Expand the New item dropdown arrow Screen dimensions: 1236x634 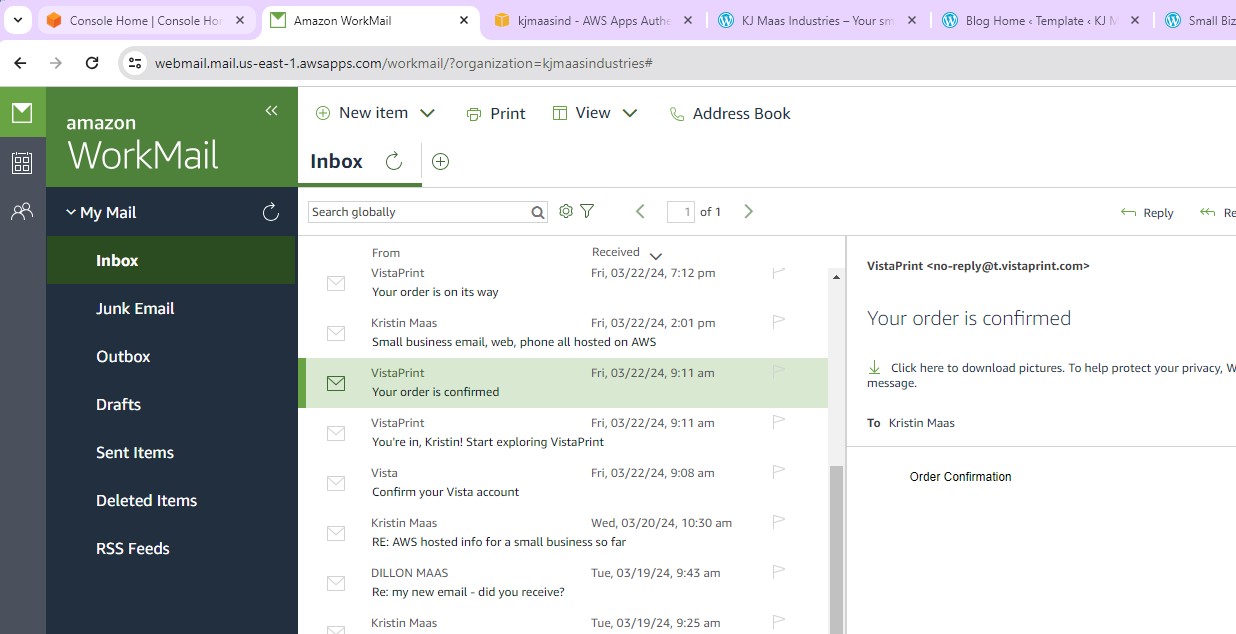pyautogui.click(x=428, y=113)
